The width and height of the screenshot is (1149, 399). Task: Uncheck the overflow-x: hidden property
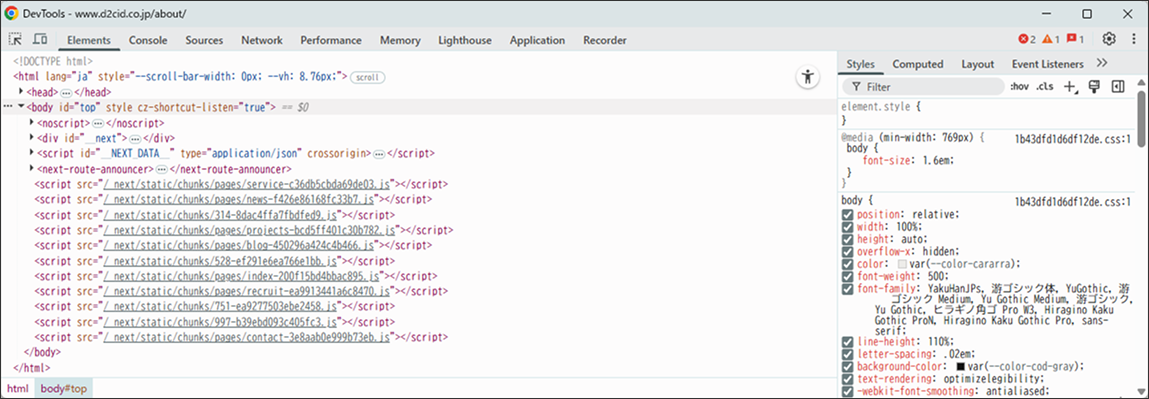coord(848,251)
